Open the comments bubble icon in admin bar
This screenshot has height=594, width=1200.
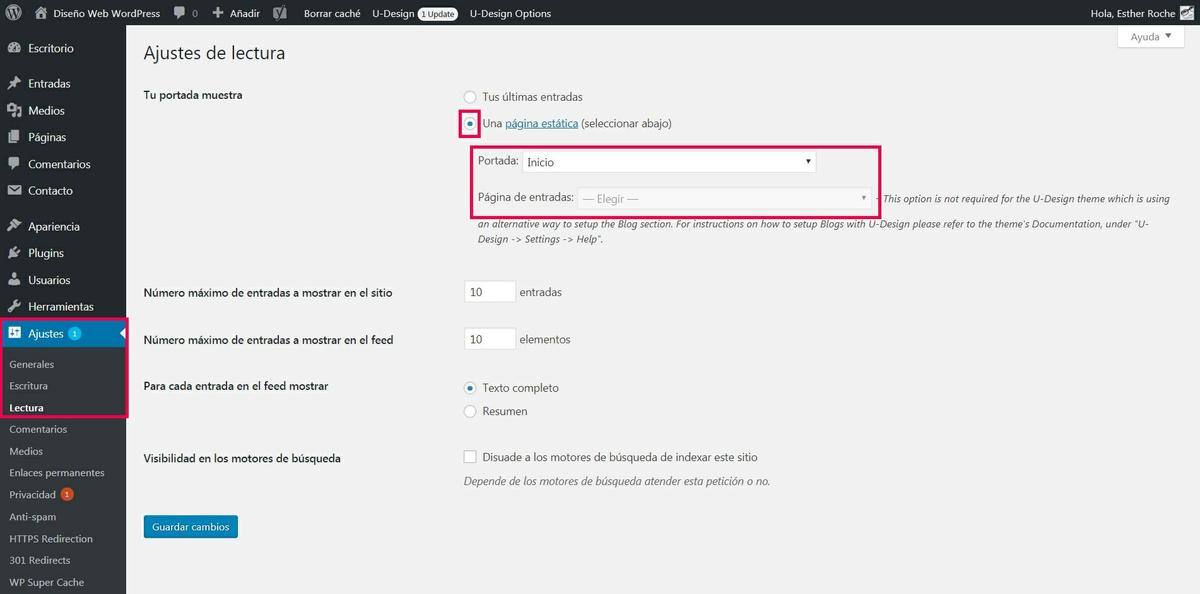click(179, 13)
